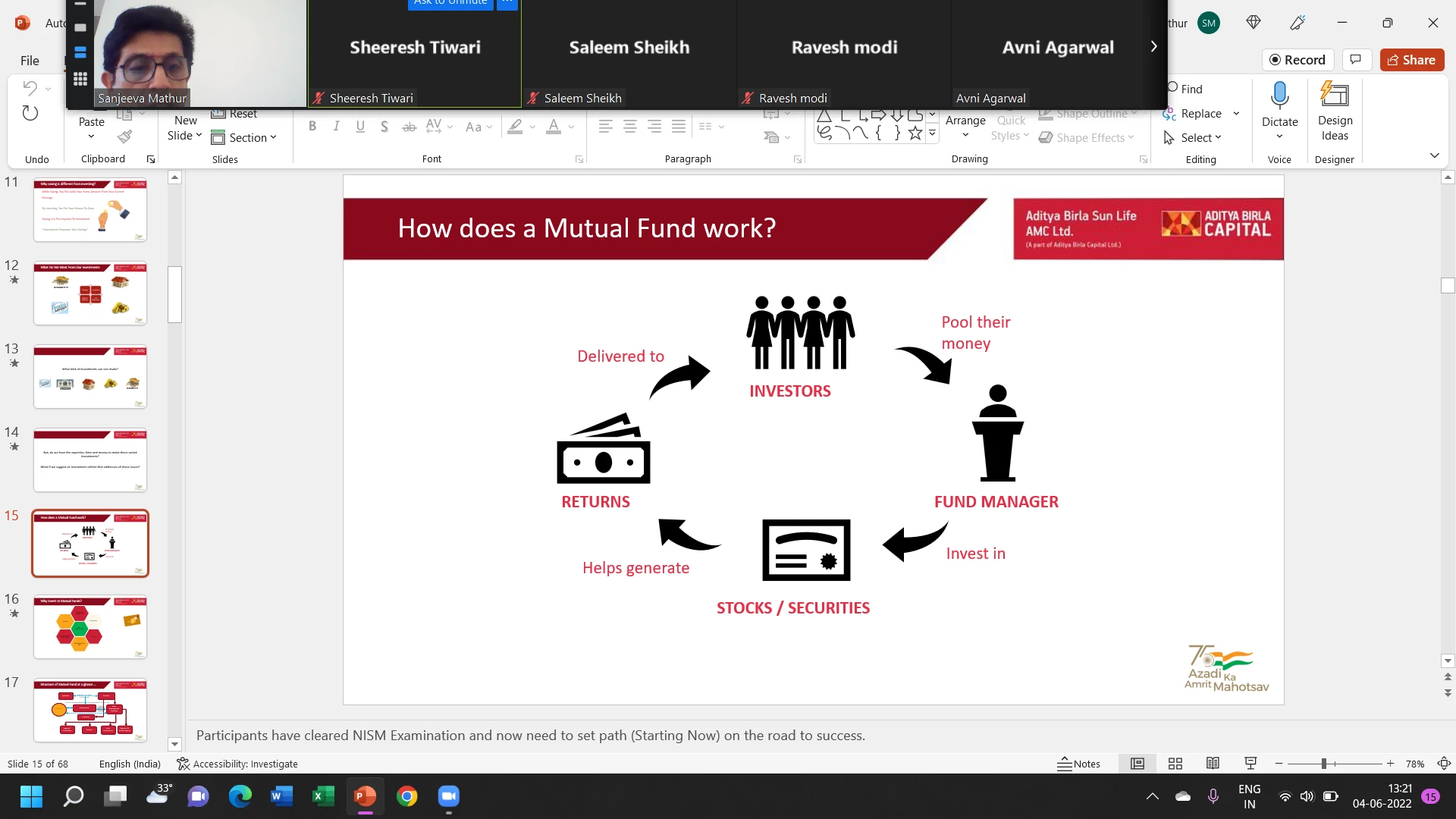Expand the Section dropdown
This screenshot has height=819, width=1456.
(x=243, y=137)
